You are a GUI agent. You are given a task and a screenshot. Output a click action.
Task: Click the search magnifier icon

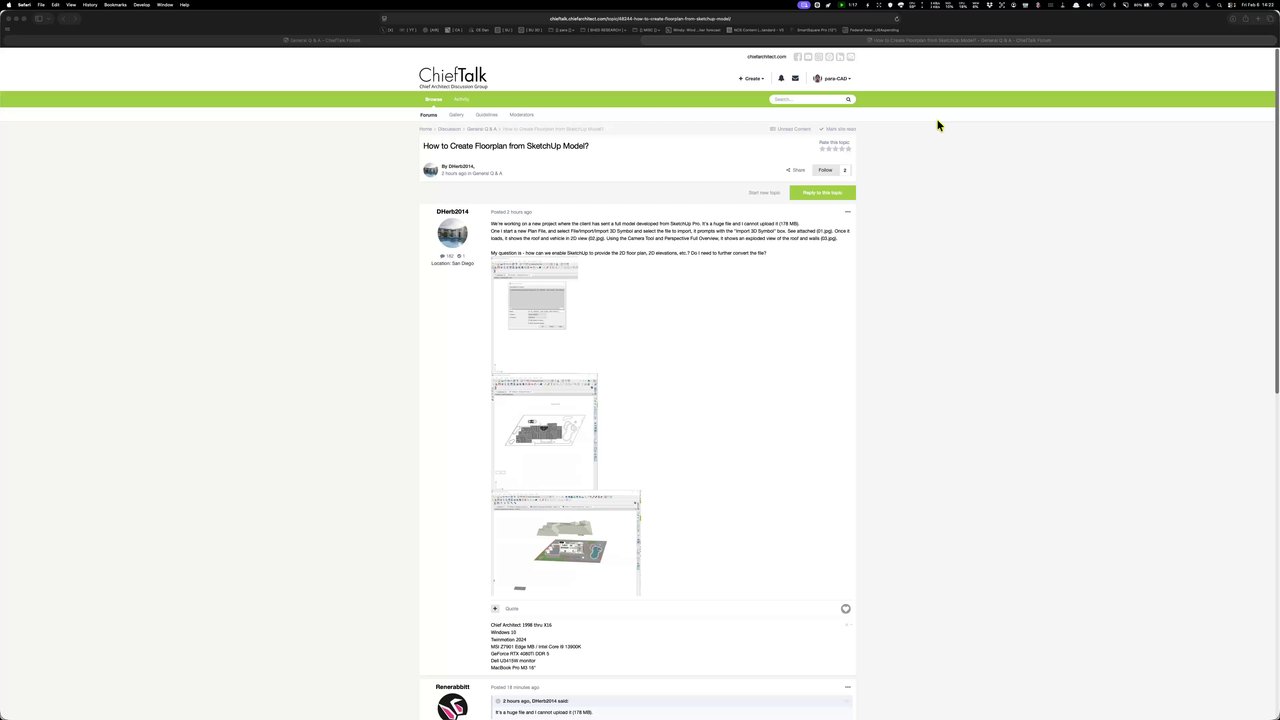point(848,99)
